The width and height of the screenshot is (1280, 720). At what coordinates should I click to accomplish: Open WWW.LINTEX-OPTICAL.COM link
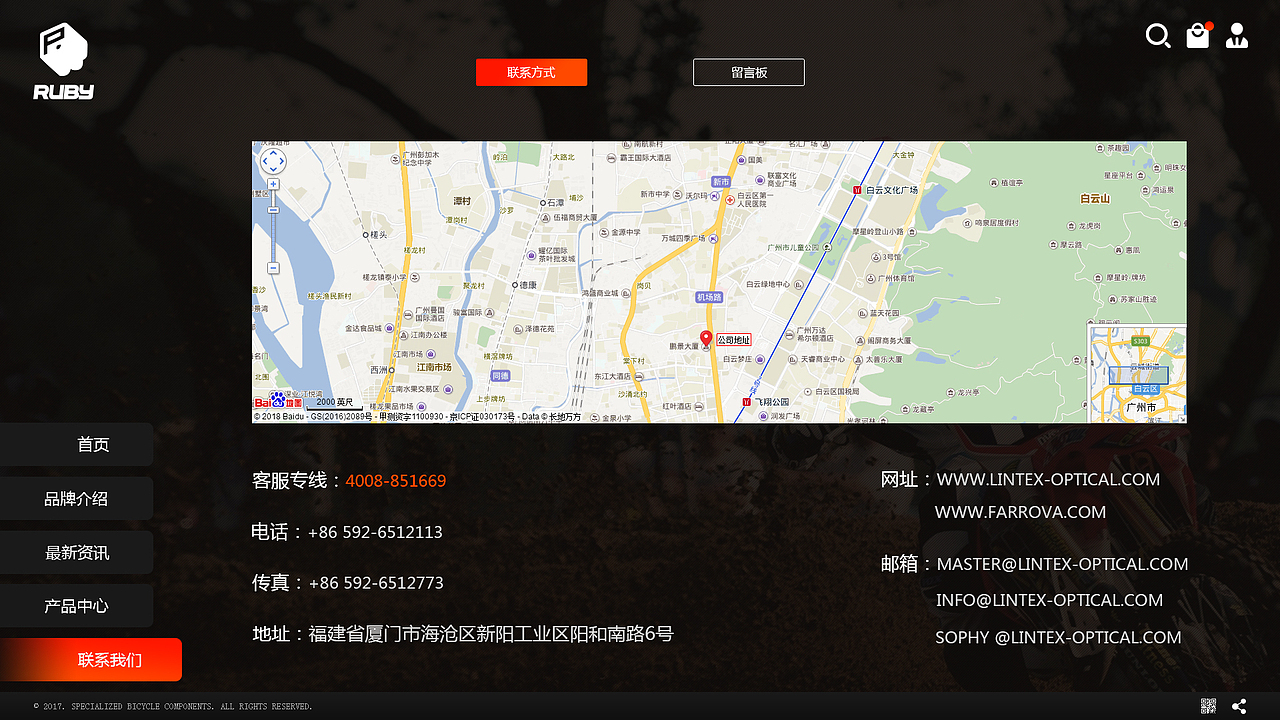1048,480
